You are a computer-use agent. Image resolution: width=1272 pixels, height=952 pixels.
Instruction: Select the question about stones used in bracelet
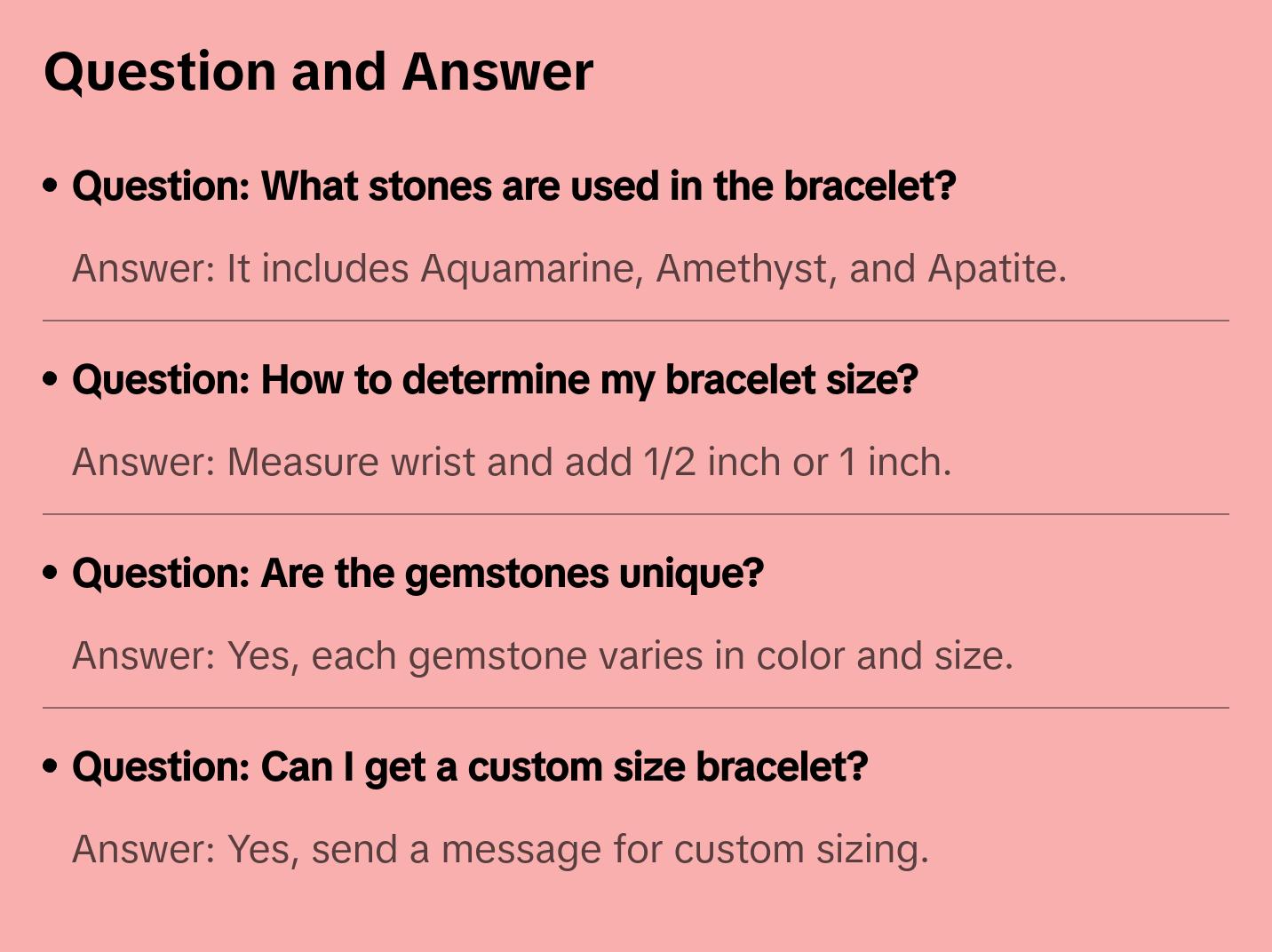pos(513,186)
